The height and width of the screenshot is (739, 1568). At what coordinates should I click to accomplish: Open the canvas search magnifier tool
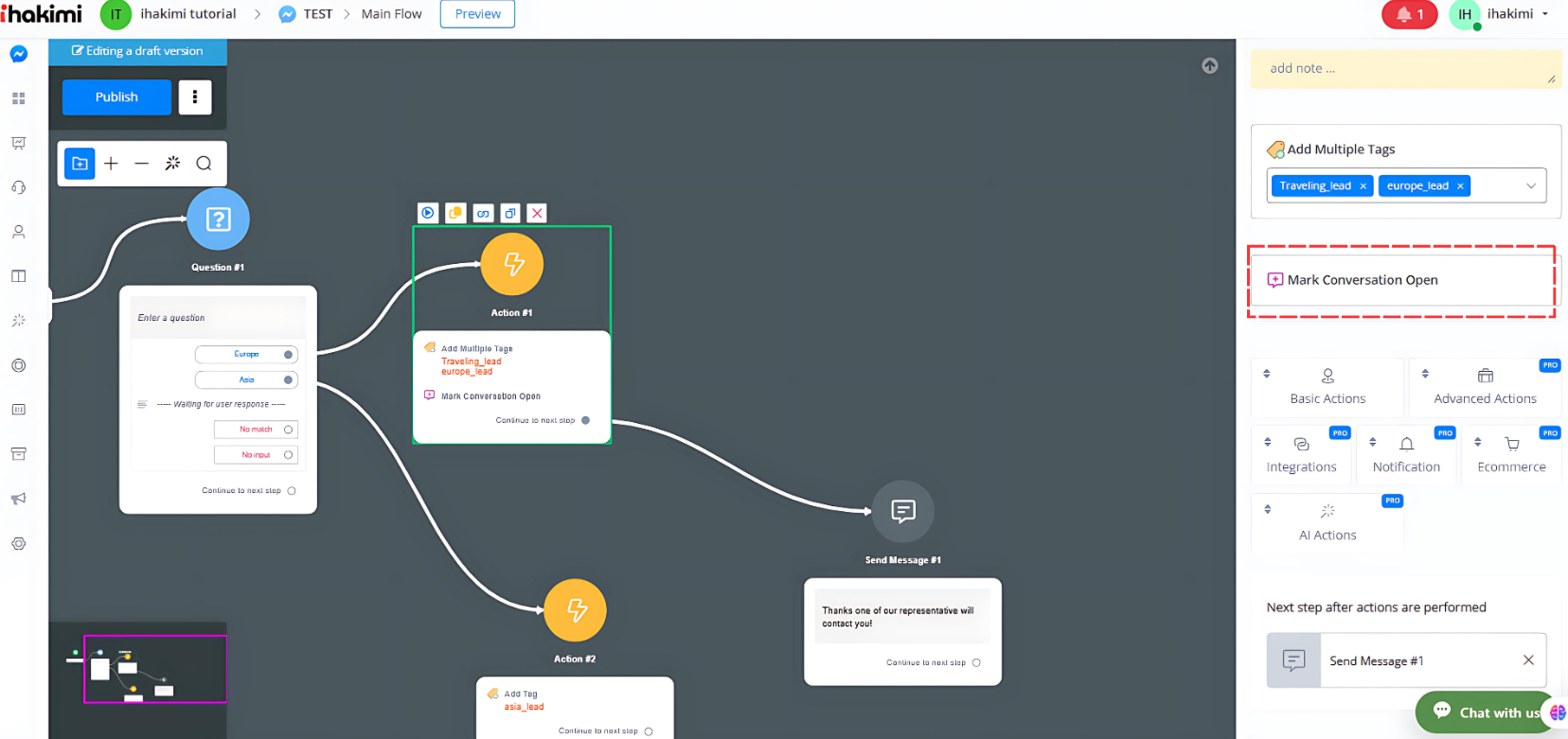204,164
